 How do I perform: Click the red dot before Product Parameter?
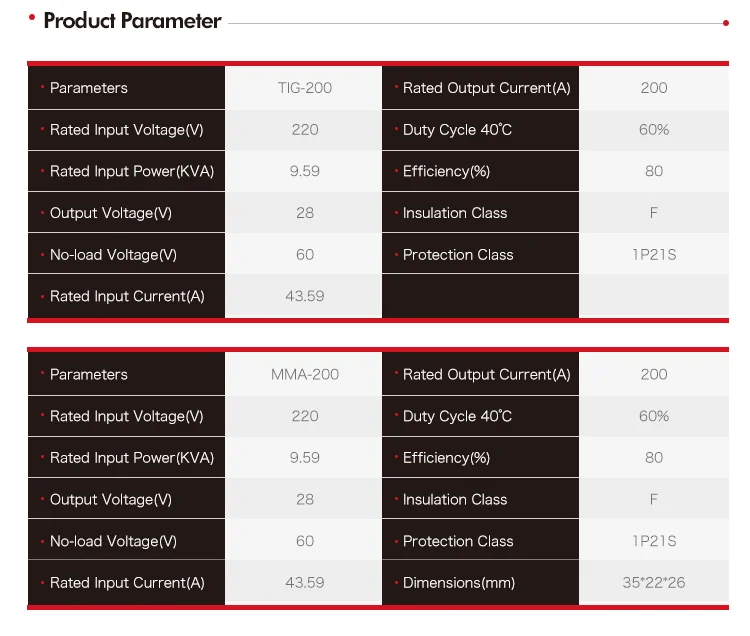[x=33, y=17]
